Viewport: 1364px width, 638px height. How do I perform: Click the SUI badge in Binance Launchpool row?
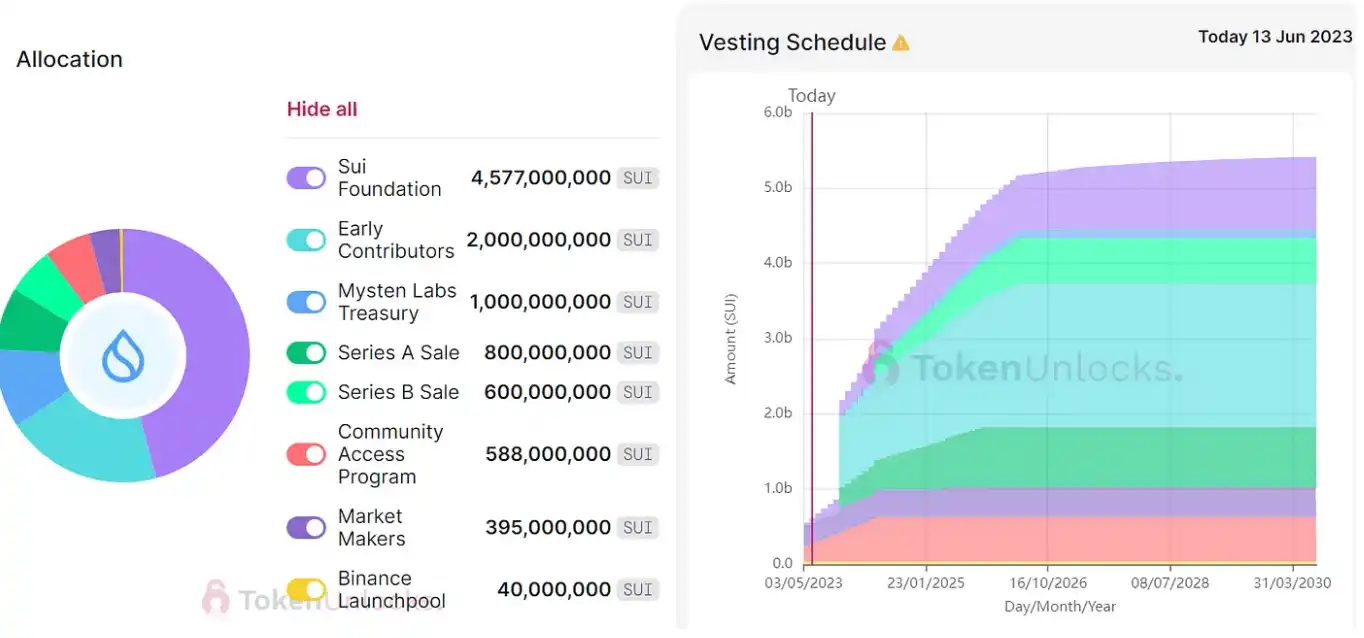pyautogui.click(x=638, y=589)
